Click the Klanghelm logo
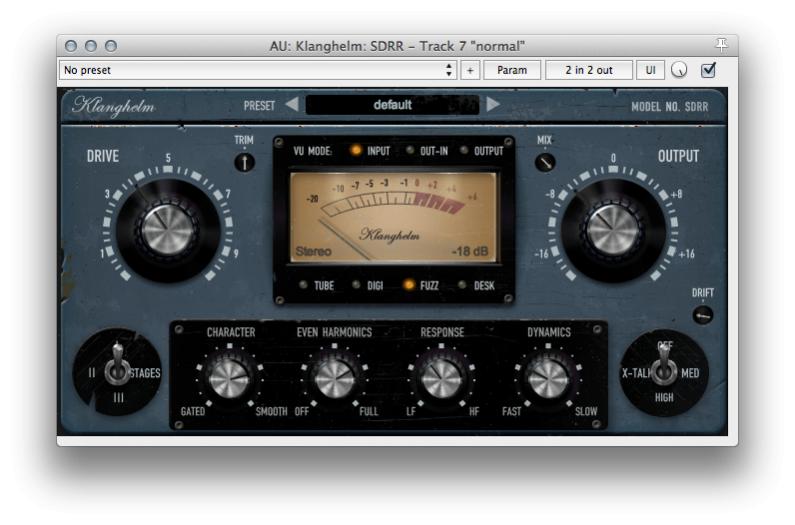The width and height of the screenshot is (795, 525). pyautogui.click(x=114, y=106)
